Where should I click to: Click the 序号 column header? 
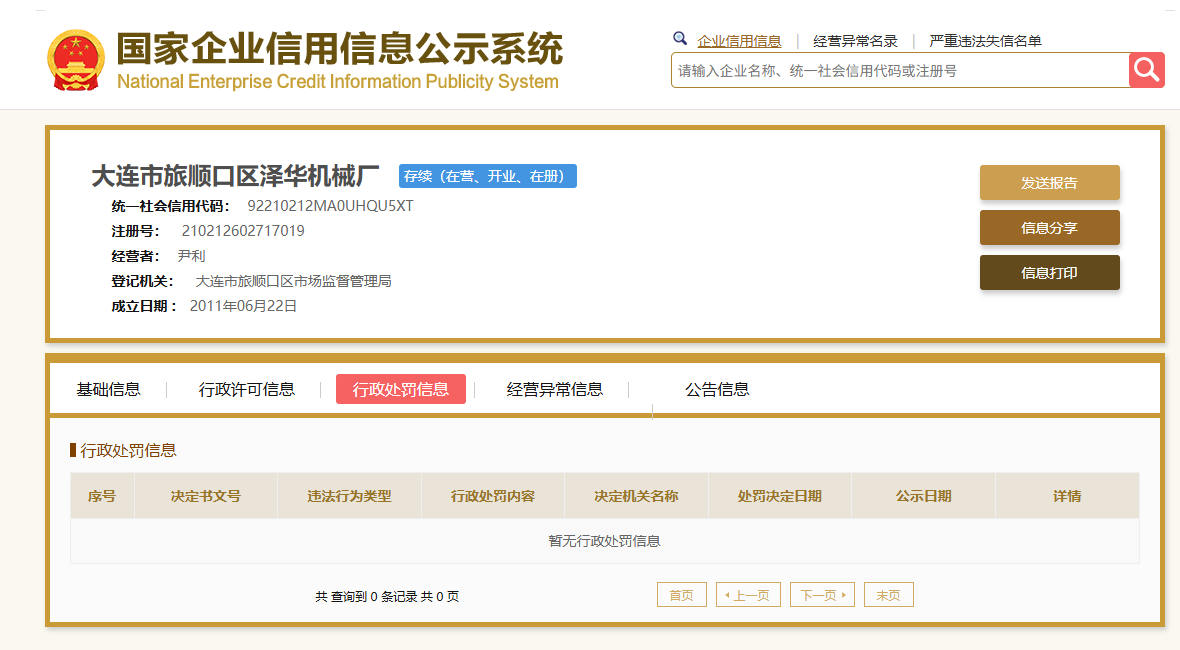pos(102,496)
